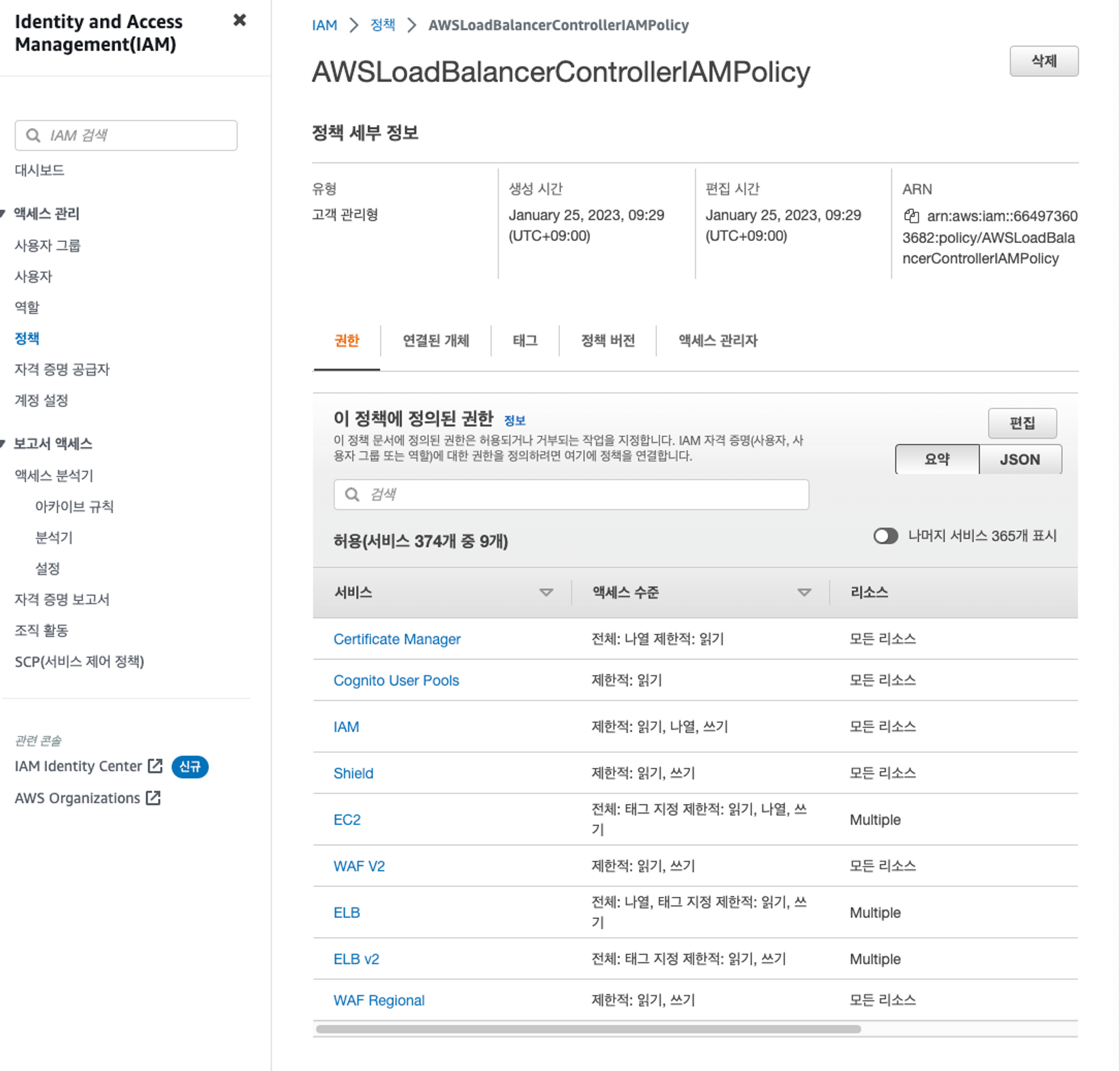
Task: Open the 액세스 수준 column sort dropdown
Action: pyautogui.click(x=804, y=592)
